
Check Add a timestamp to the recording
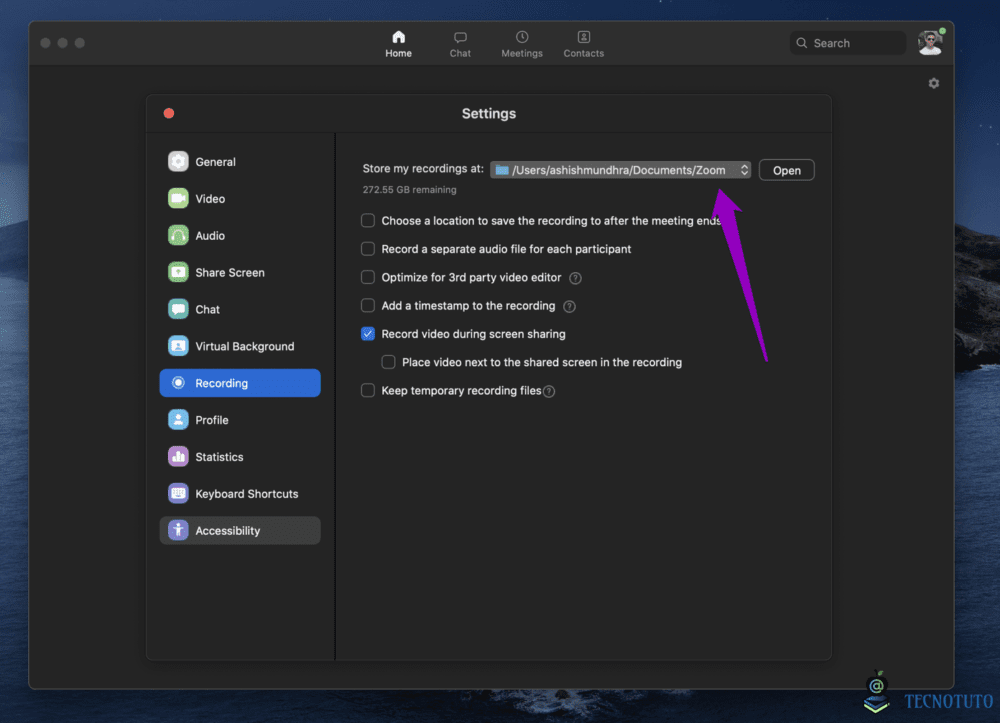[x=368, y=305]
